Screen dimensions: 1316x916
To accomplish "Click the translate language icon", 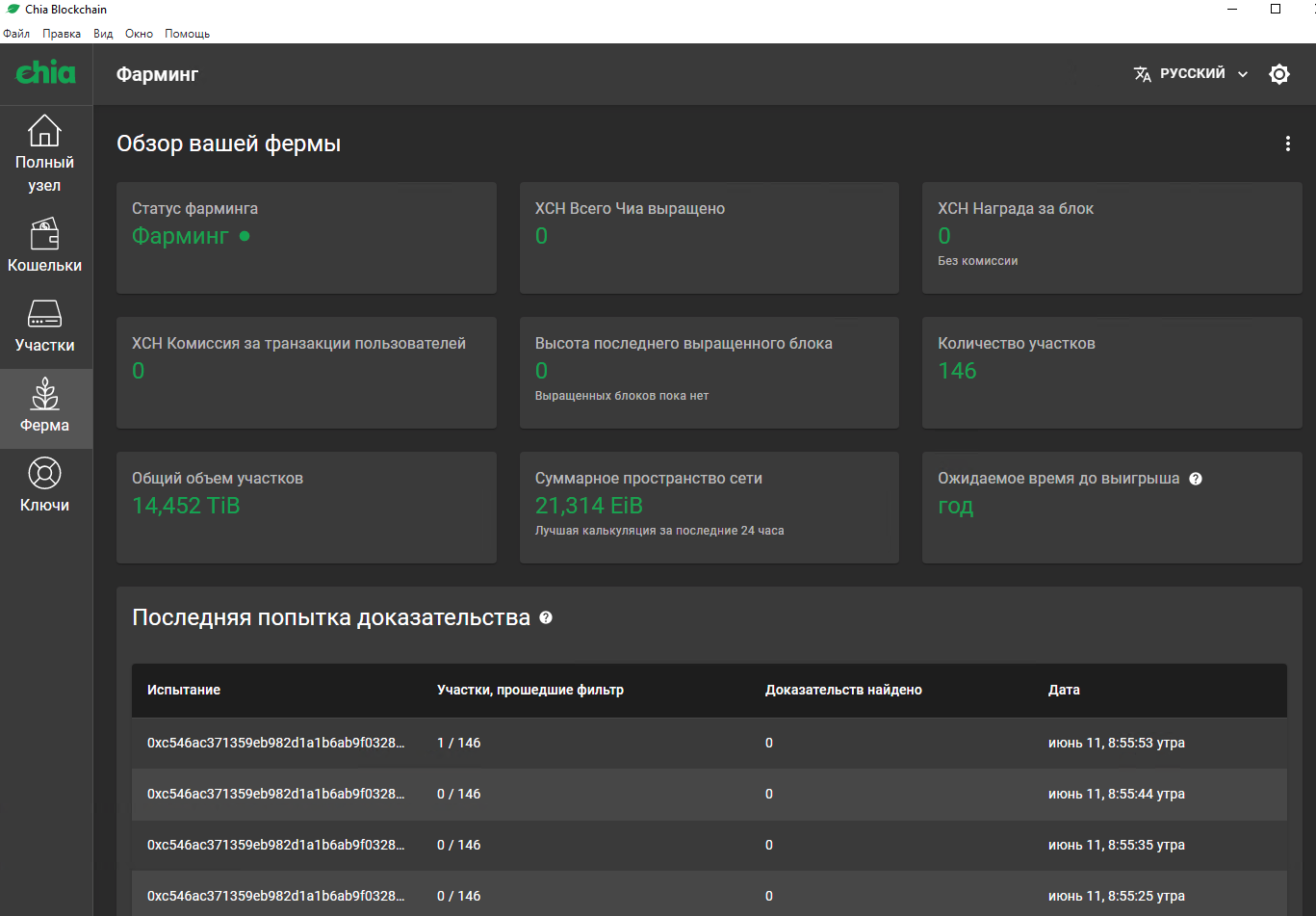I will [x=1143, y=74].
